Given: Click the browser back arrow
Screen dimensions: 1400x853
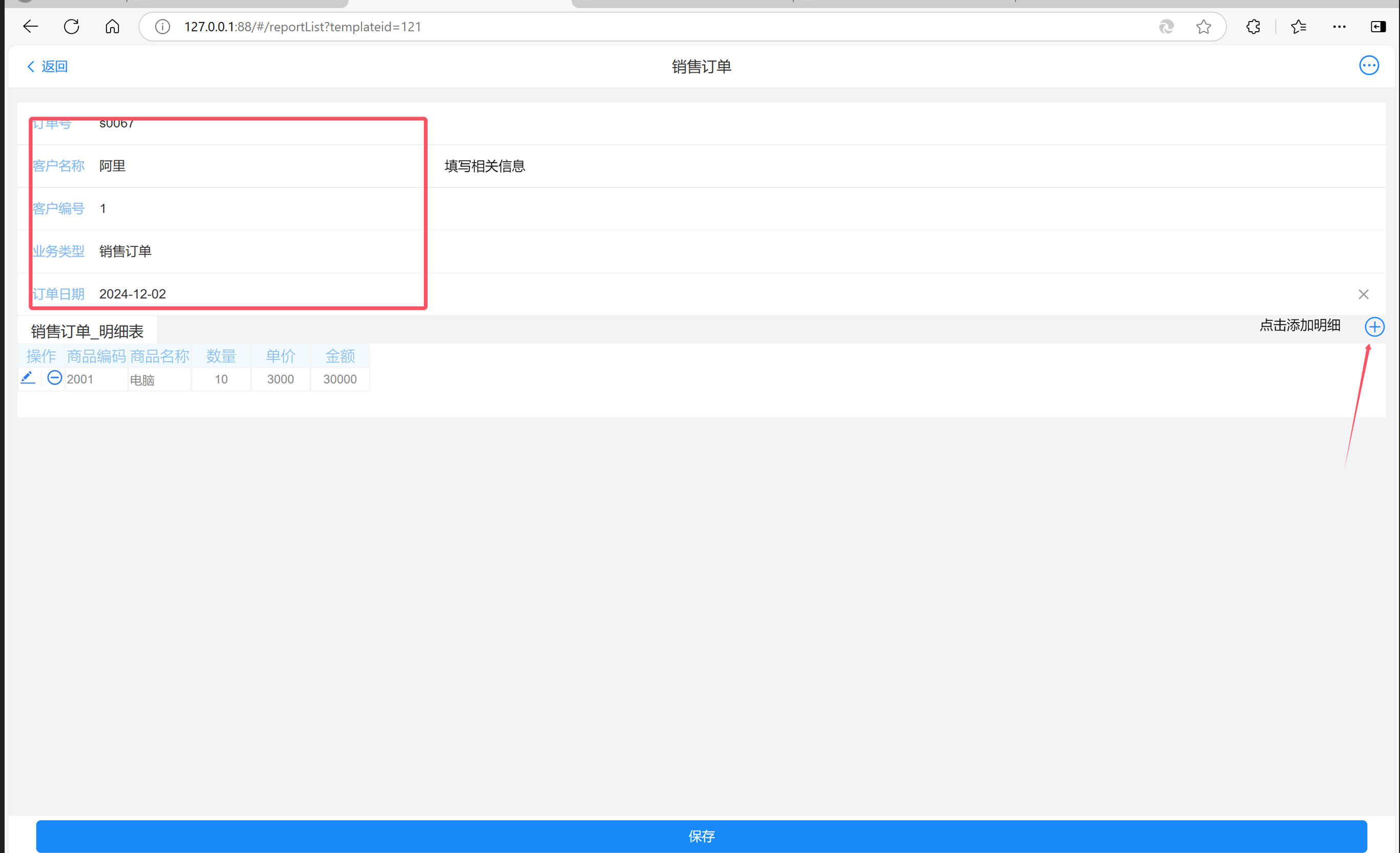Looking at the screenshot, I should (x=31, y=27).
